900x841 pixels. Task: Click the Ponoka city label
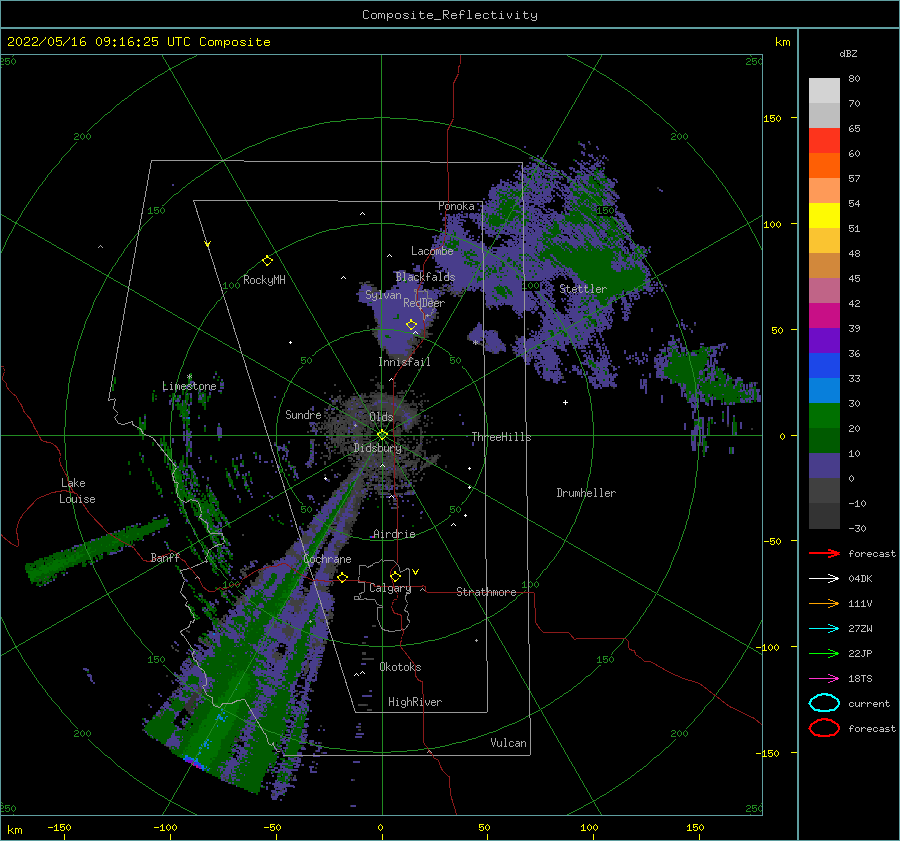(x=456, y=206)
